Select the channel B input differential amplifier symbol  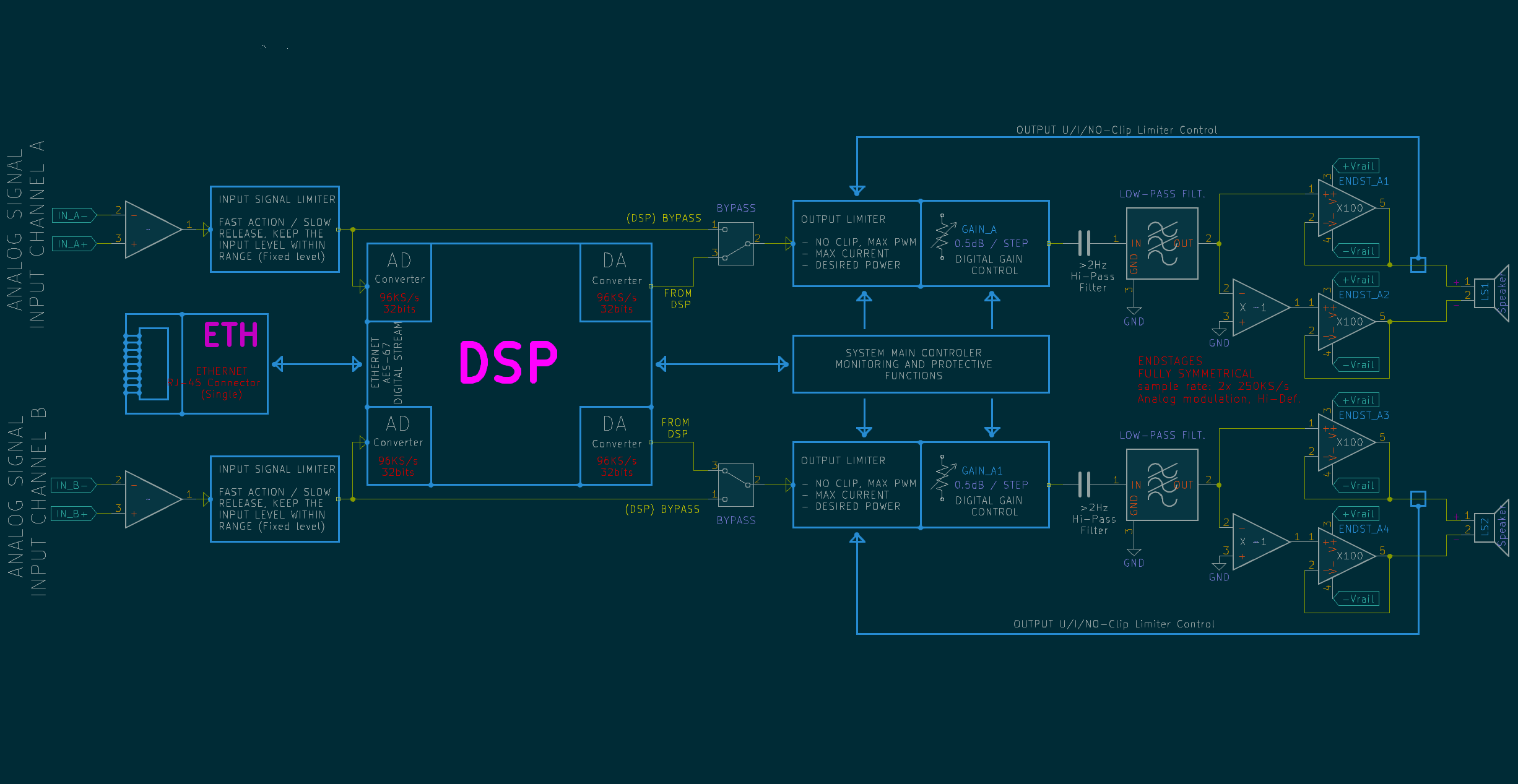[x=154, y=499]
